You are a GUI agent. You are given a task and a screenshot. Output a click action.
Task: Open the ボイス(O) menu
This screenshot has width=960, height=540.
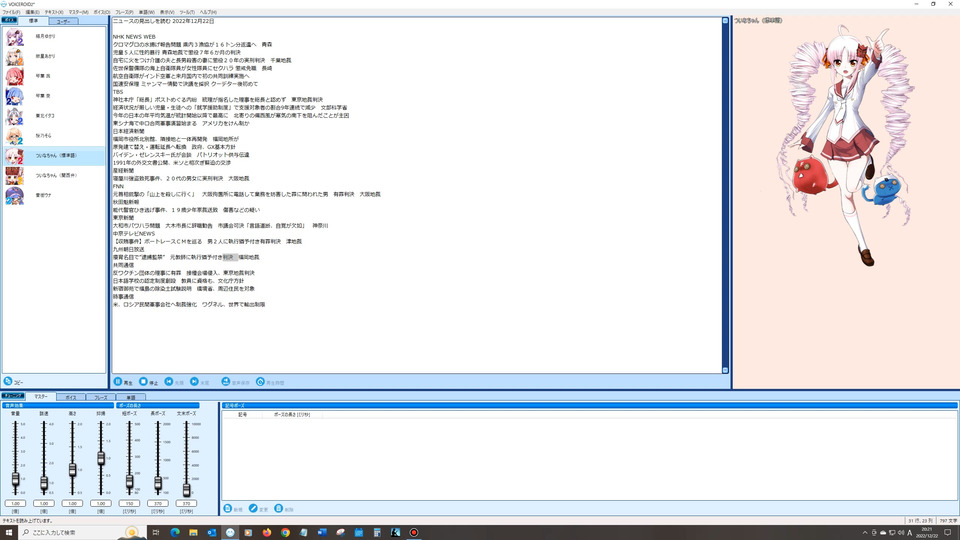click(102, 12)
